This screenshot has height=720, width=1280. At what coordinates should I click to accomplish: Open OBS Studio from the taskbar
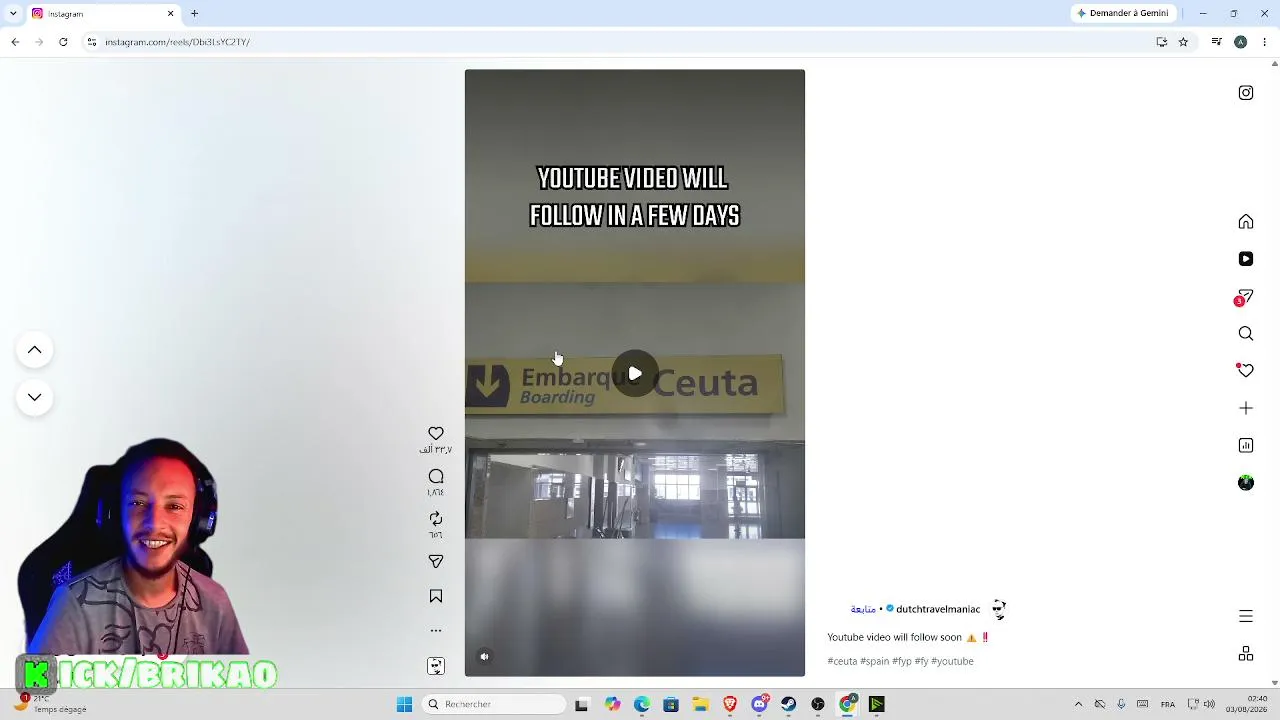pos(818,704)
